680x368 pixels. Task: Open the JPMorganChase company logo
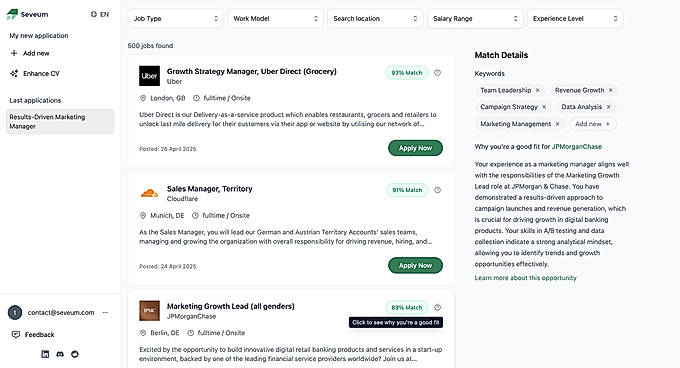point(149,310)
